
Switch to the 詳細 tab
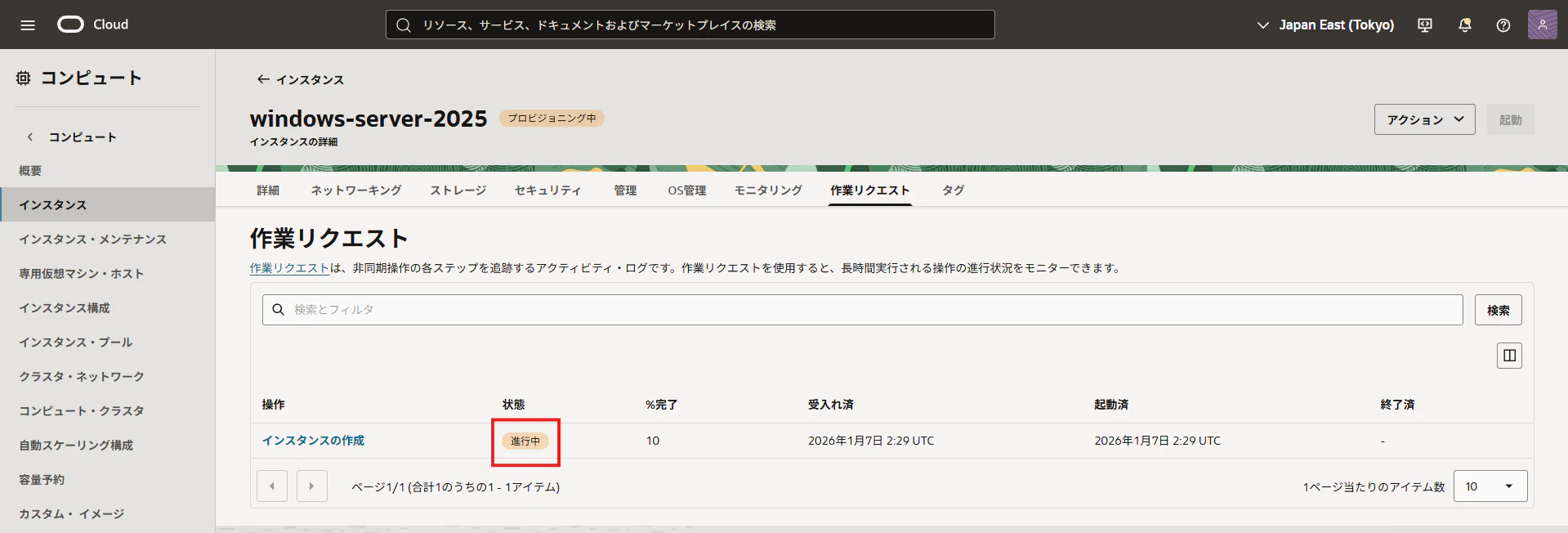click(268, 190)
